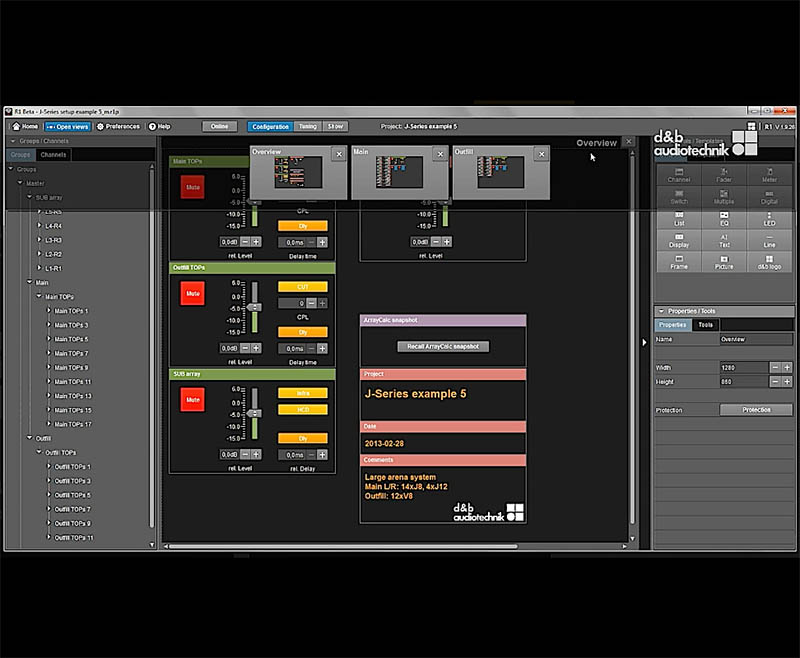Mute the Outfill TOPs group
Image resolution: width=800 pixels, height=658 pixels.
(192, 293)
